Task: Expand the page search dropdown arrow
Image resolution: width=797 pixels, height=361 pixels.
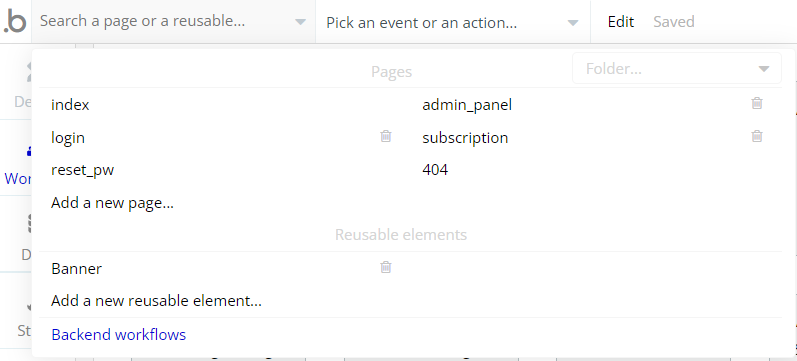Action: 300,22
